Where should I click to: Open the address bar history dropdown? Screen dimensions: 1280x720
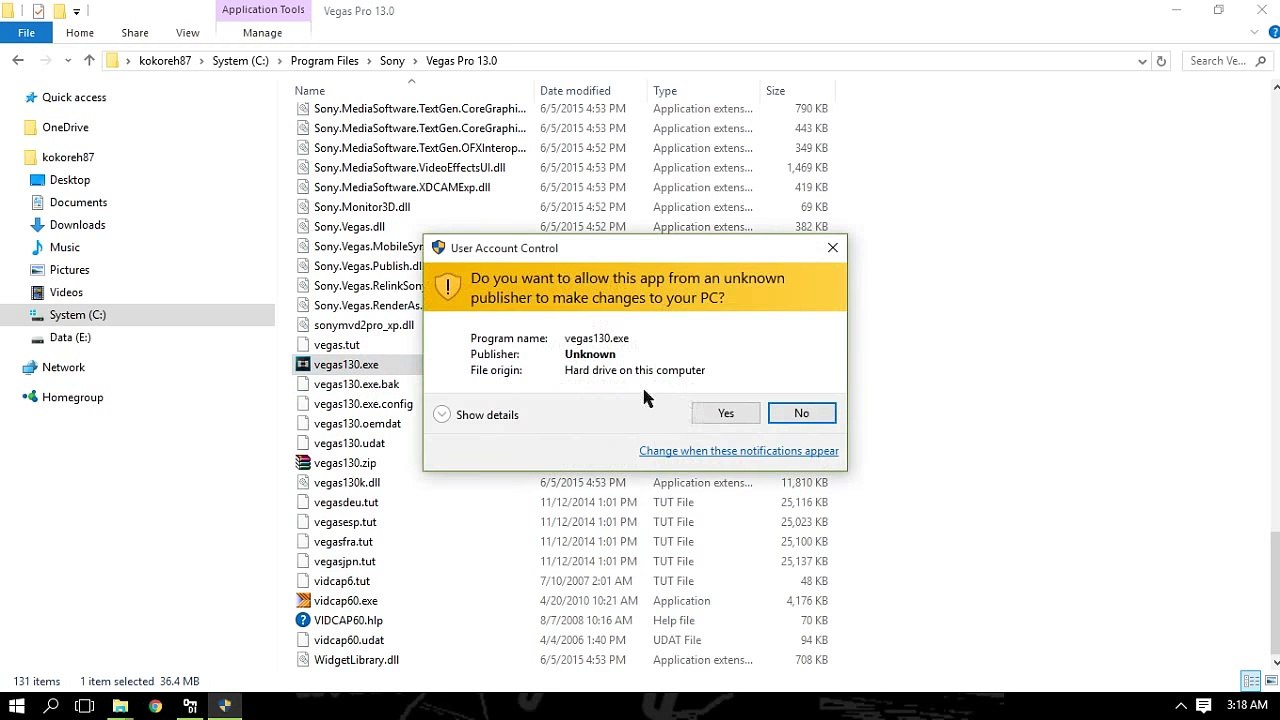(1142, 61)
